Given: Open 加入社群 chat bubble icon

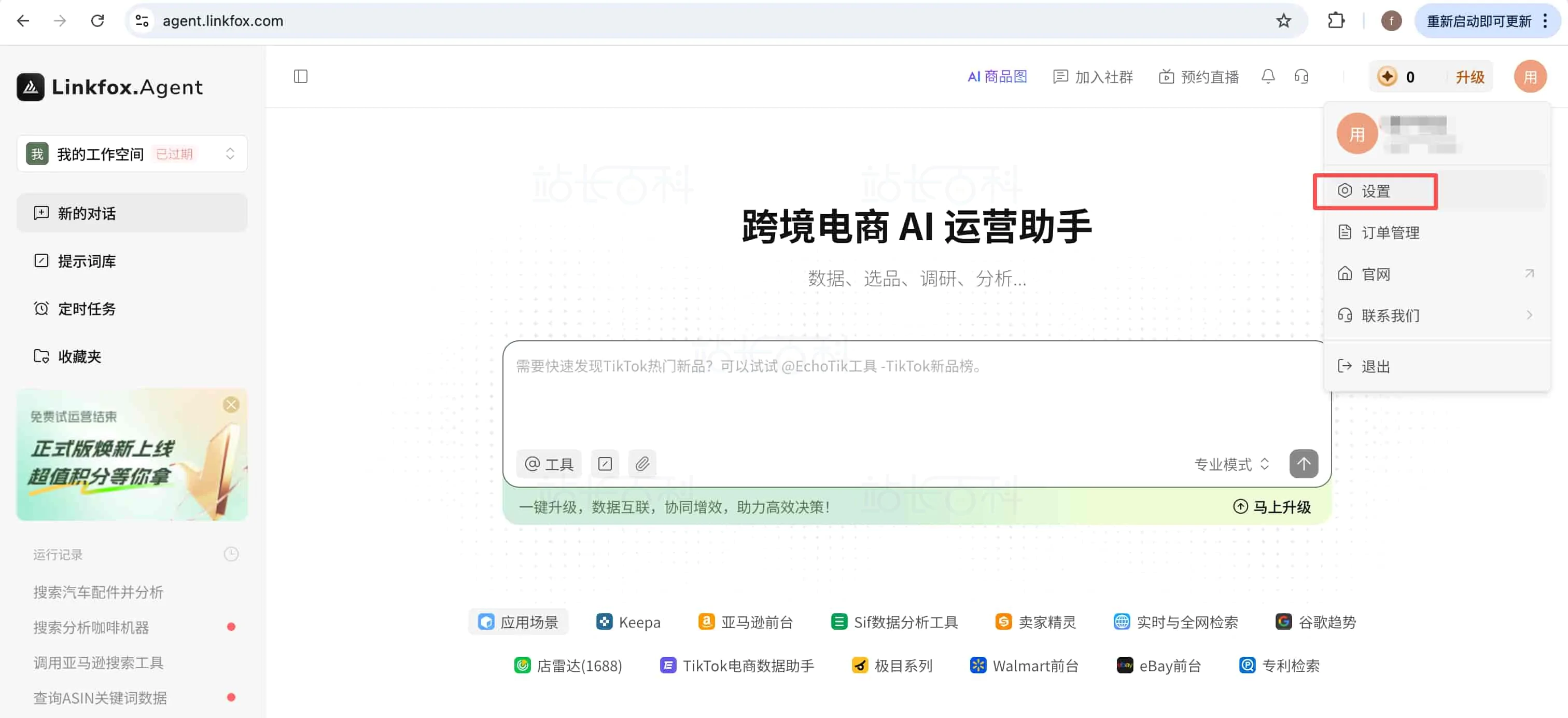Looking at the screenshot, I should [x=1093, y=76].
